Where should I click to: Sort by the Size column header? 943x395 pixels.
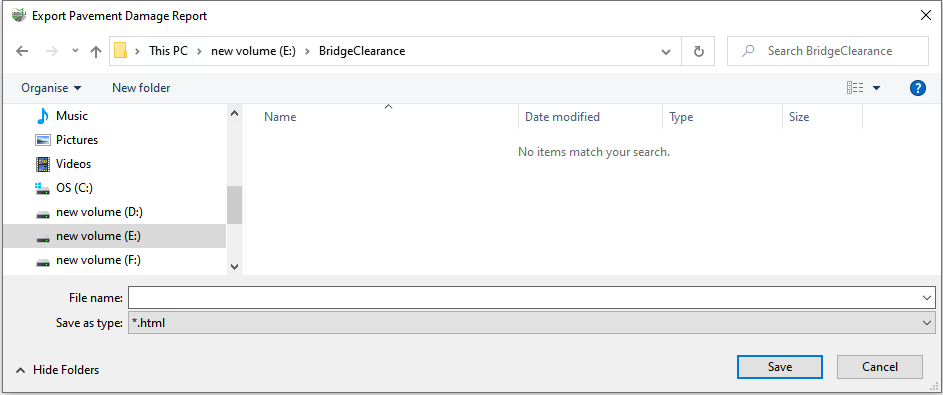pos(822,117)
